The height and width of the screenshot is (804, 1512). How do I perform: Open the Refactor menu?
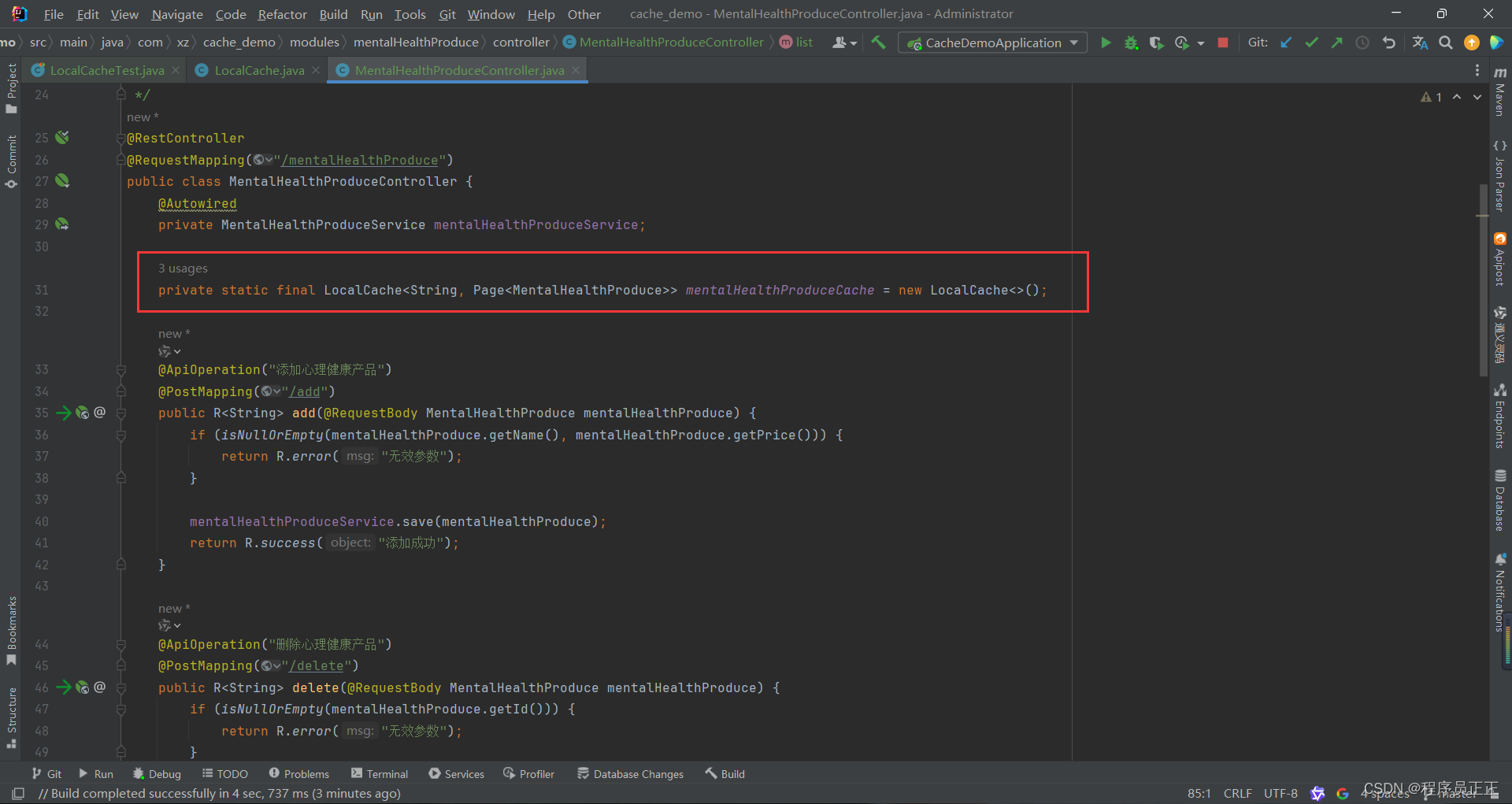click(x=282, y=14)
